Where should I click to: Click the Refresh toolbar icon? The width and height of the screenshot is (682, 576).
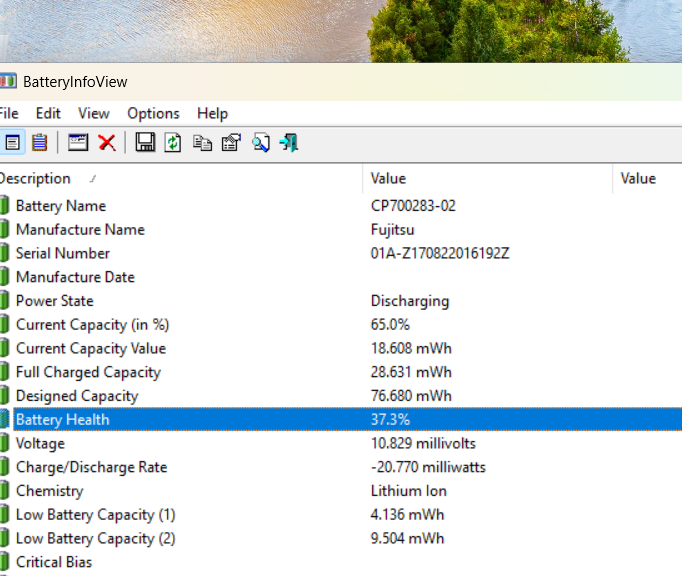click(x=173, y=142)
